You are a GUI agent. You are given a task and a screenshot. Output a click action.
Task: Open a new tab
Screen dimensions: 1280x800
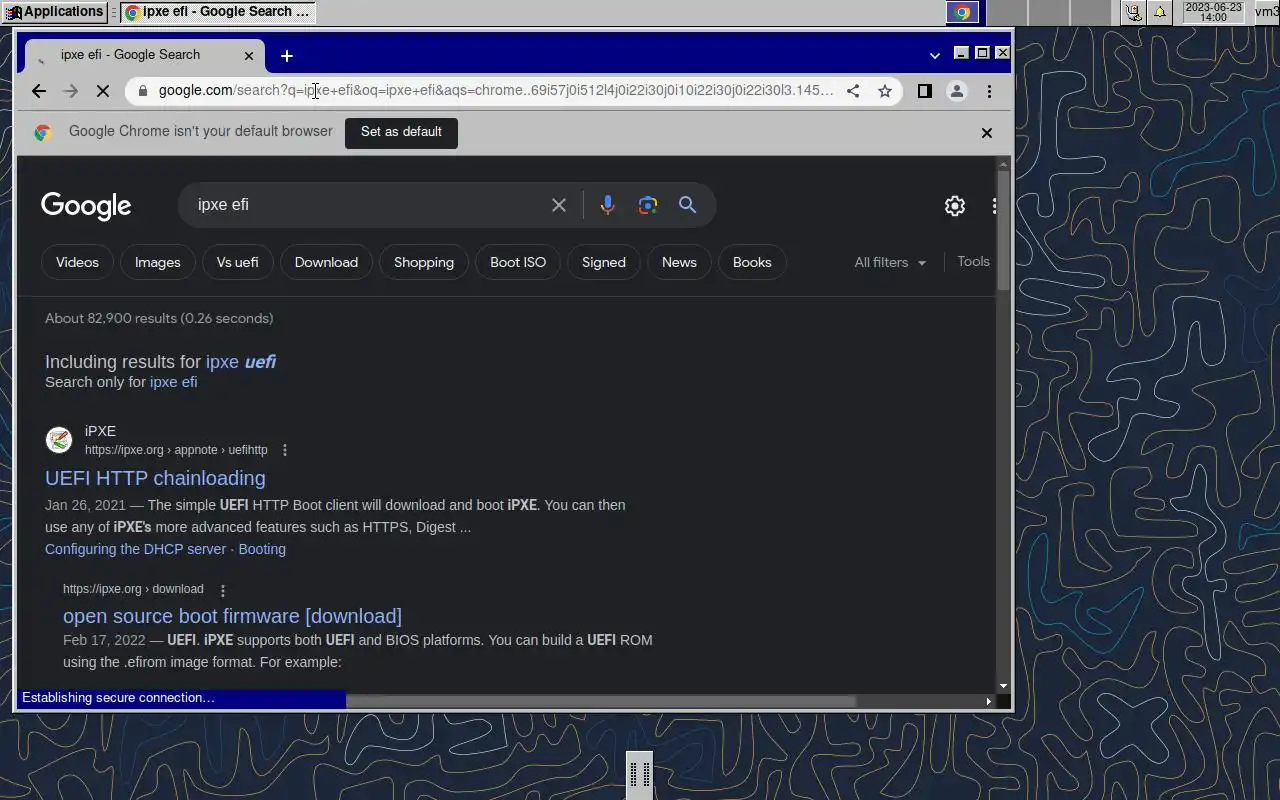pos(287,56)
